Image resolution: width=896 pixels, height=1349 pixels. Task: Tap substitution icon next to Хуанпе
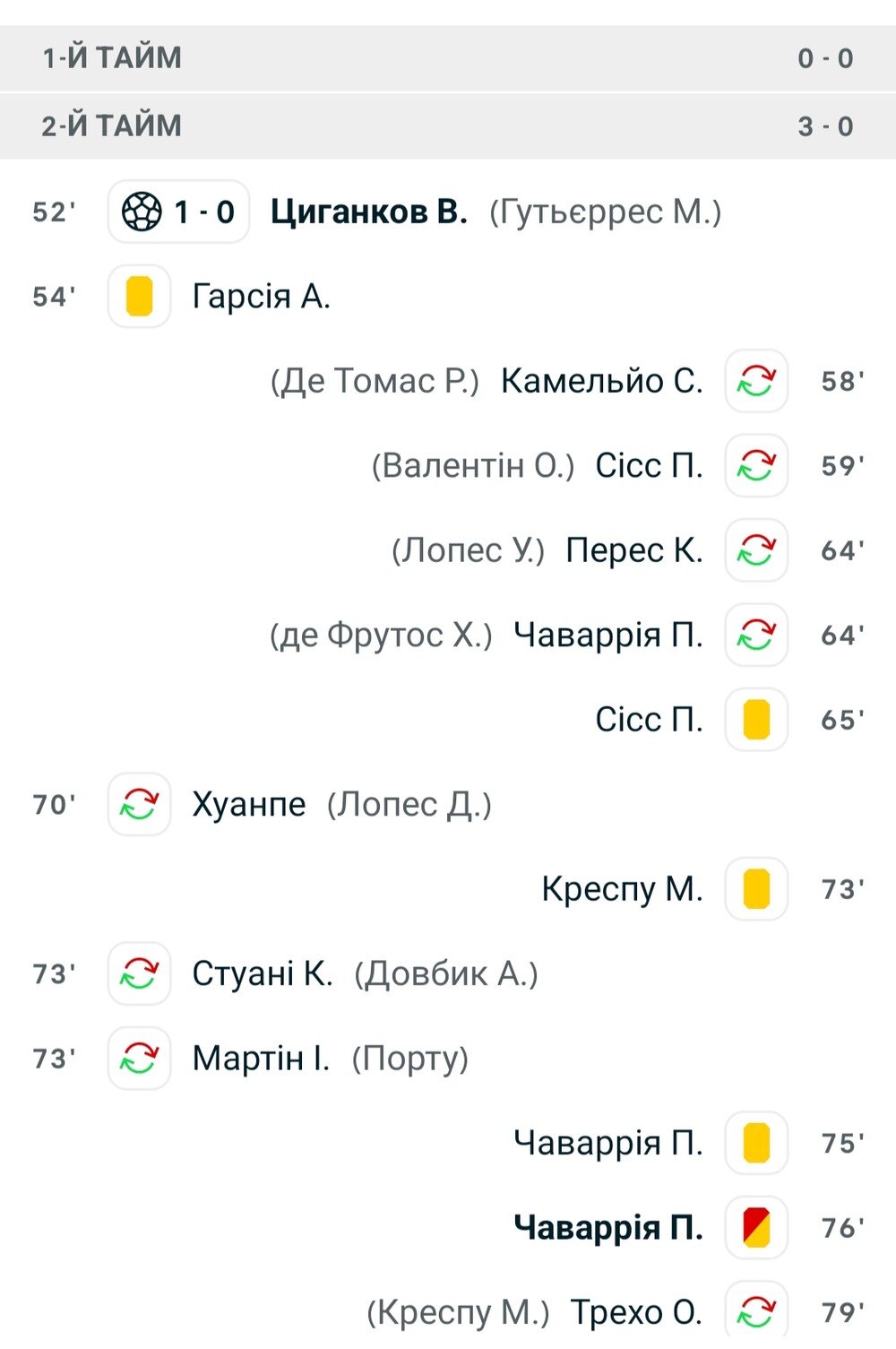pyautogui.click(x=139, y=804)
